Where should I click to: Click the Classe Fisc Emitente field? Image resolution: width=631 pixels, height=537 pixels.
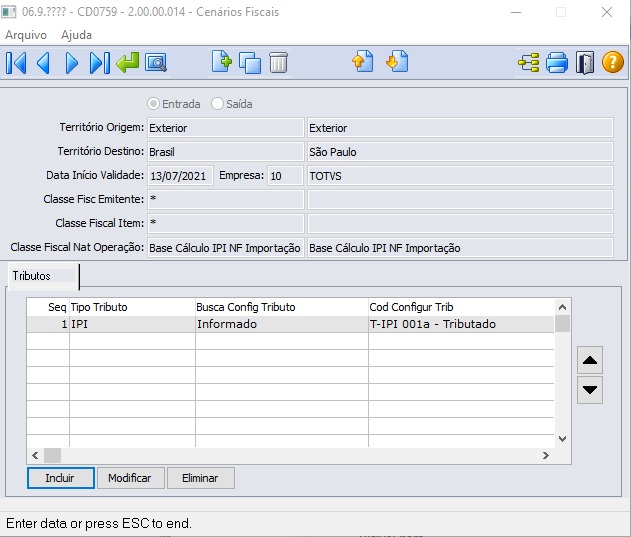[226, 200]
